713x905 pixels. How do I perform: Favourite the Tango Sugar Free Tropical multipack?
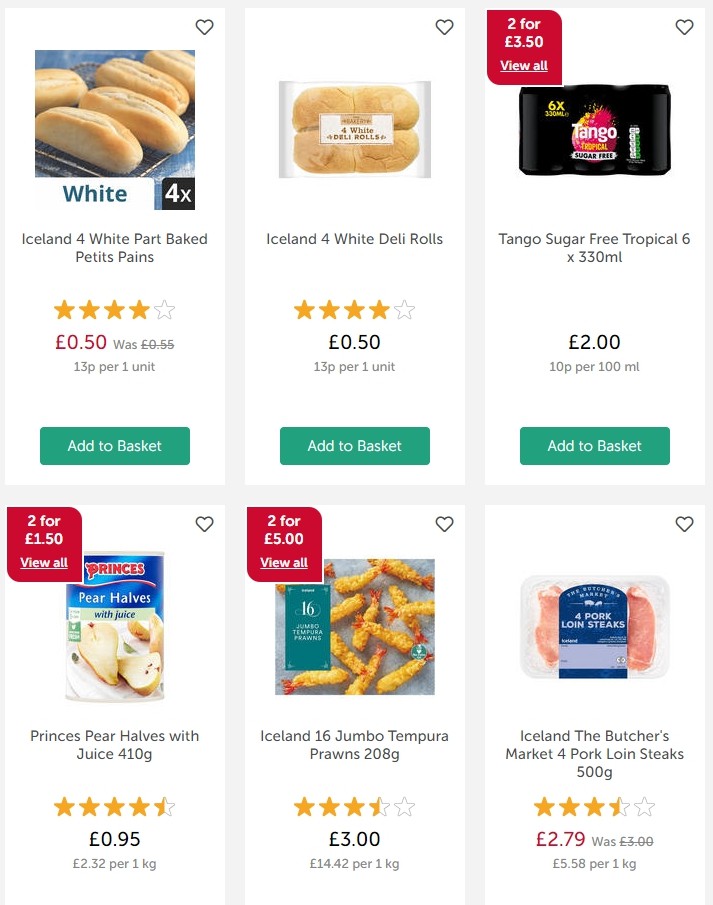tap(684, 27)
